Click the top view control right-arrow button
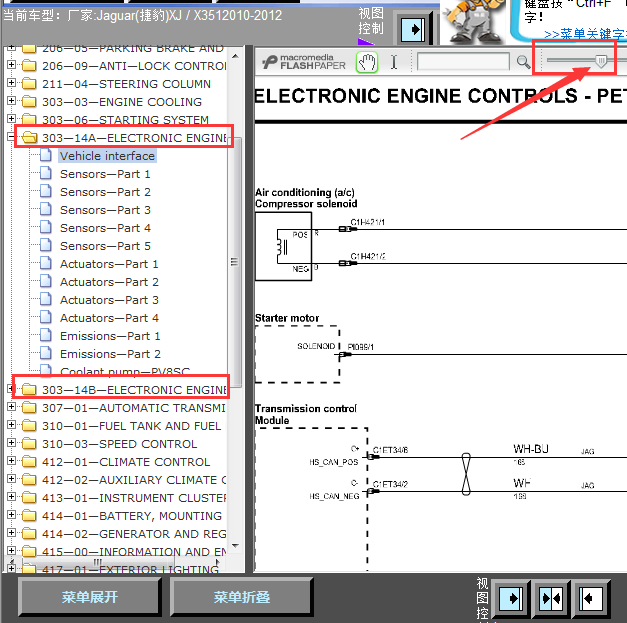627x623 pixels. 413,29
